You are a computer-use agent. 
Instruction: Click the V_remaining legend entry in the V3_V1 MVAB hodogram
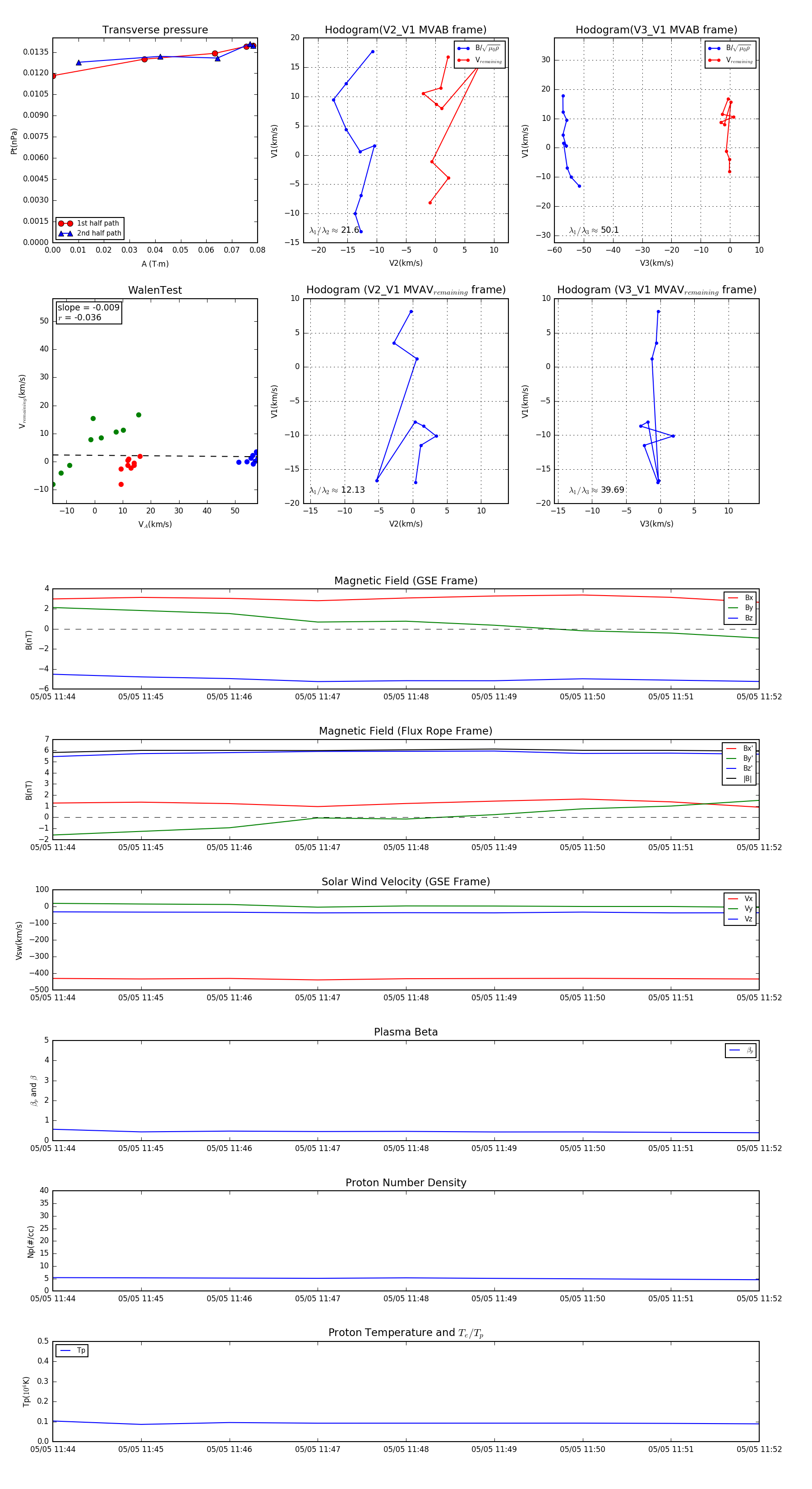click(x=730, y=60)
